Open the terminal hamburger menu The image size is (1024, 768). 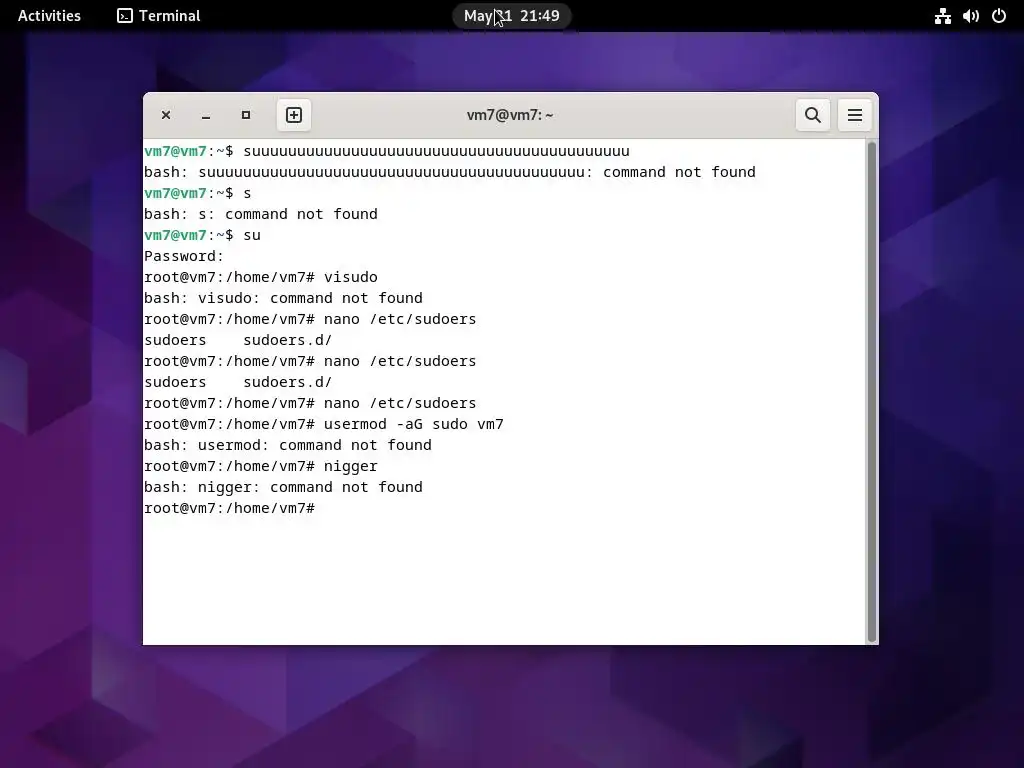(854, 115)
